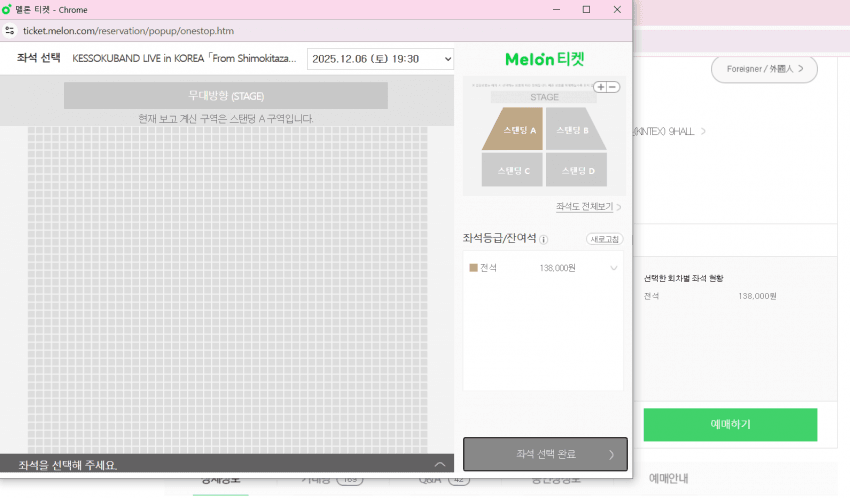Open the date dropdown 2025.12.06 19:30
850x498 pixels.
[x=380, y=59]
